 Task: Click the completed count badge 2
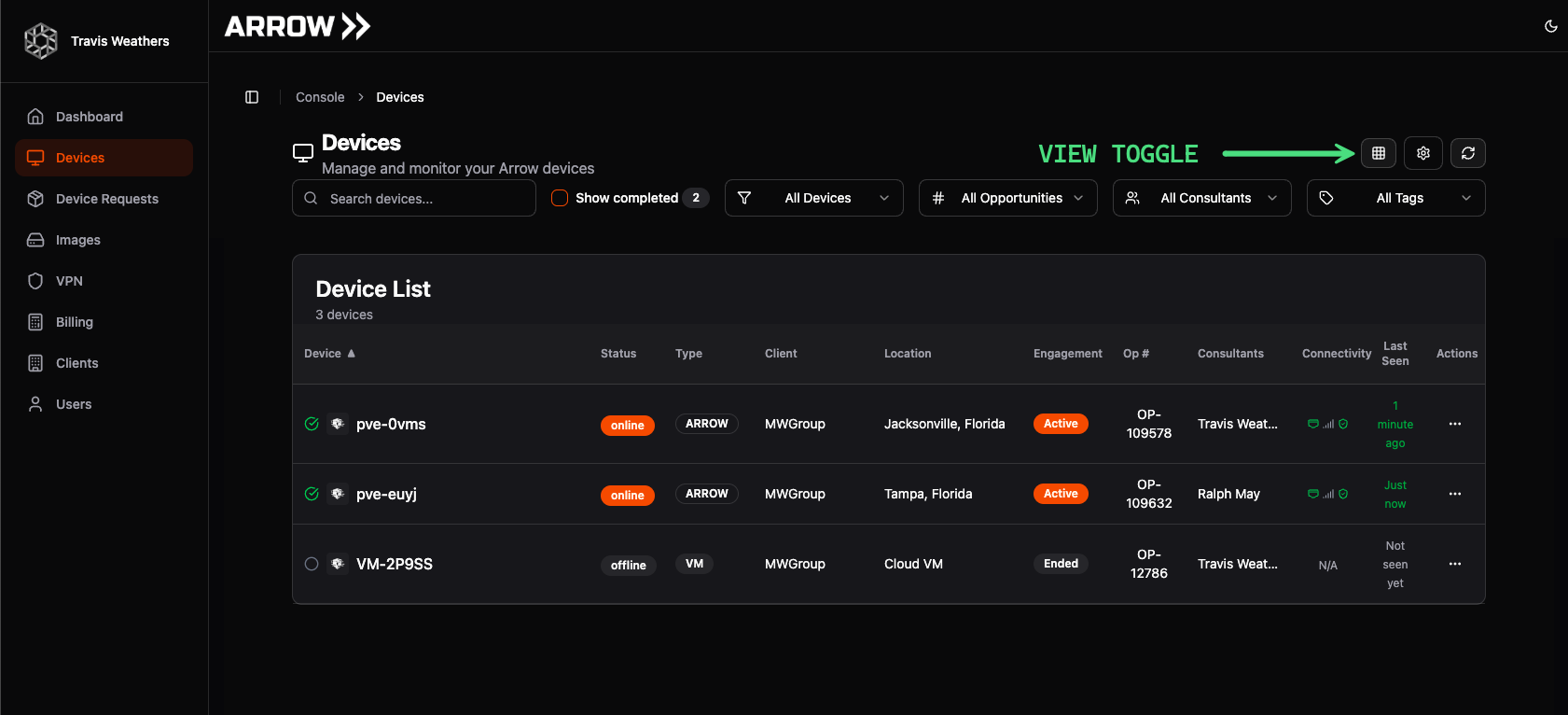pos(696,198)
